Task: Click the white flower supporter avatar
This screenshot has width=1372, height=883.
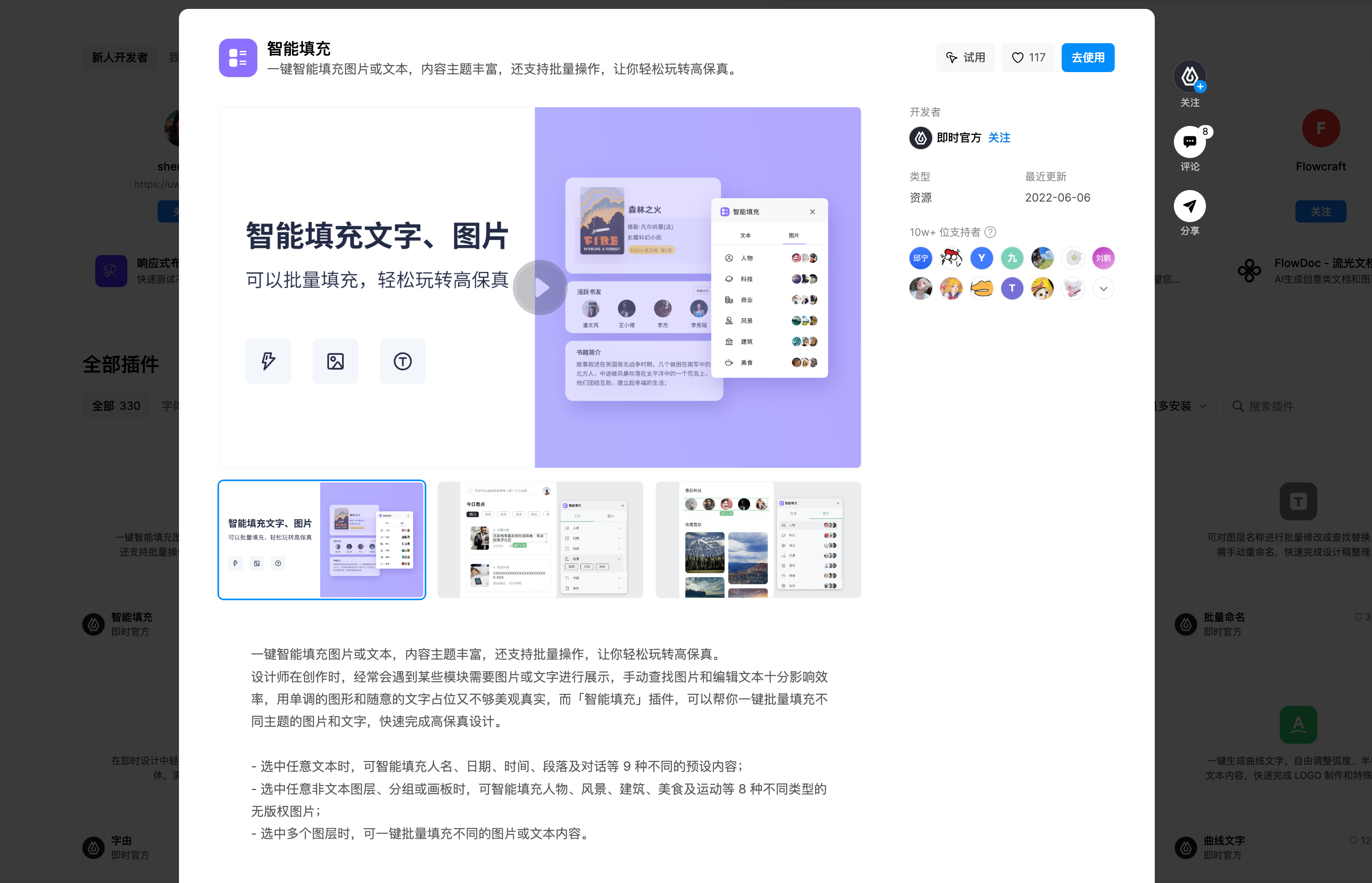Action: 1073,258
